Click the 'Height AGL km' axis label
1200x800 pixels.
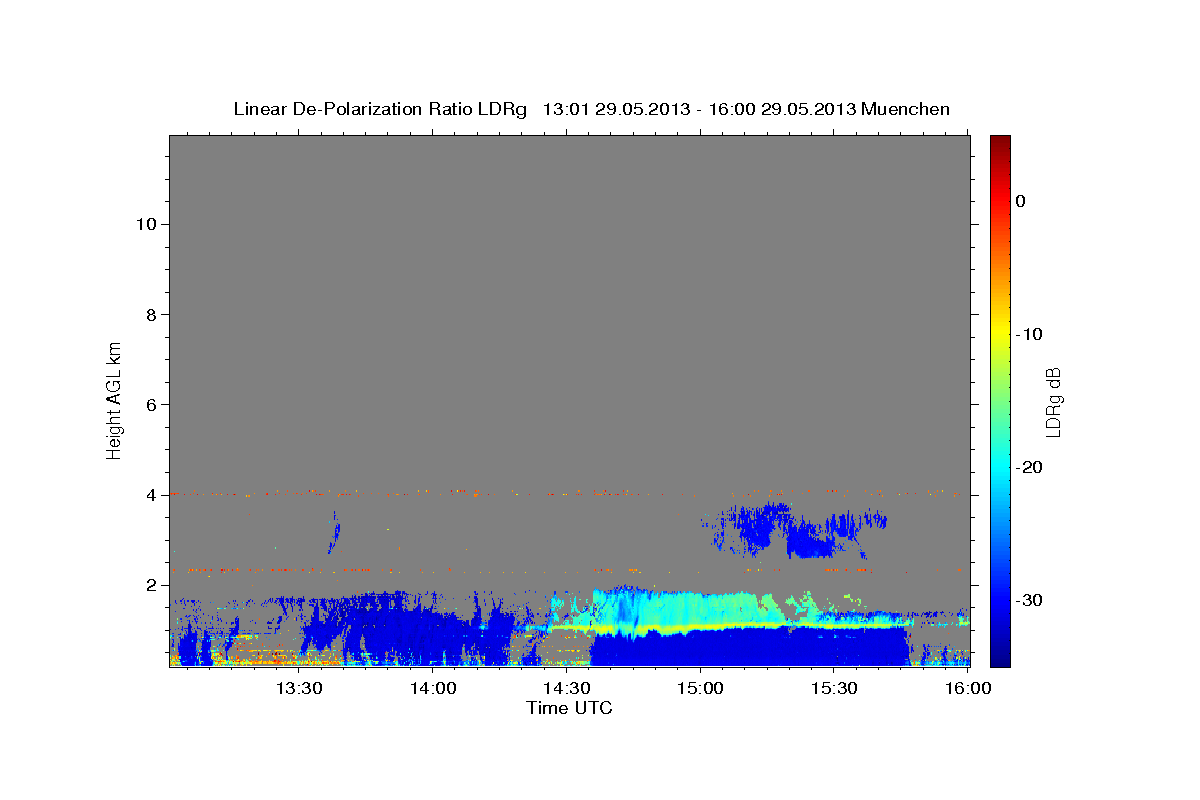tap(115, 399)
